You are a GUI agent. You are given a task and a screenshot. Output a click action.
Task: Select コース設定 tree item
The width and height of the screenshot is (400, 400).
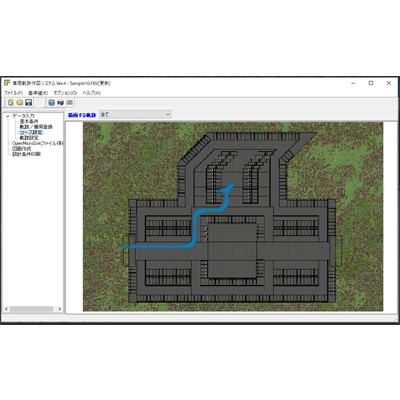pyautogui.click(x=31, y=132)
